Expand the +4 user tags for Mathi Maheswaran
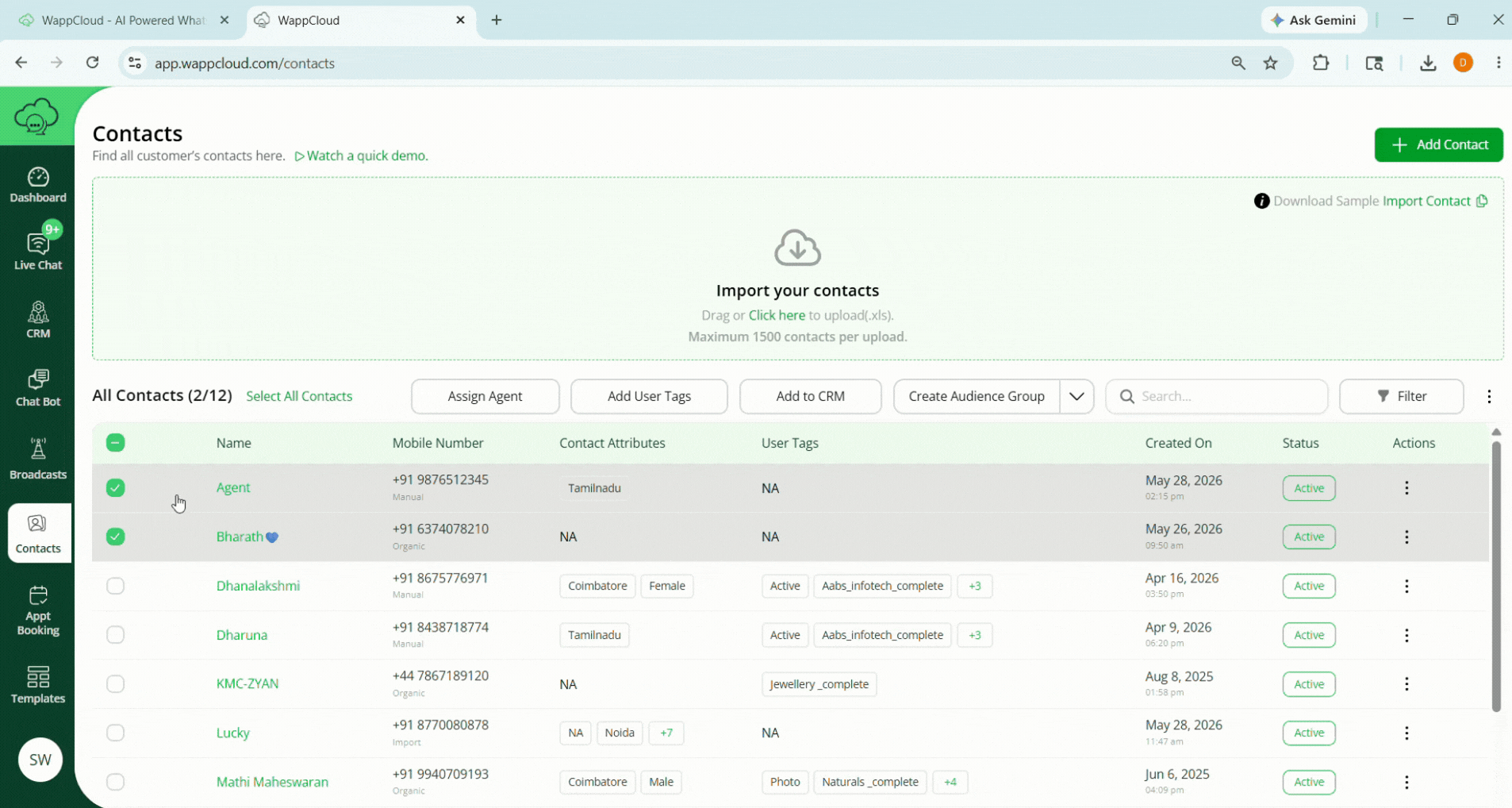Image resolution: width=1512 pixels, height=808 pixels. tap(950, 782)
